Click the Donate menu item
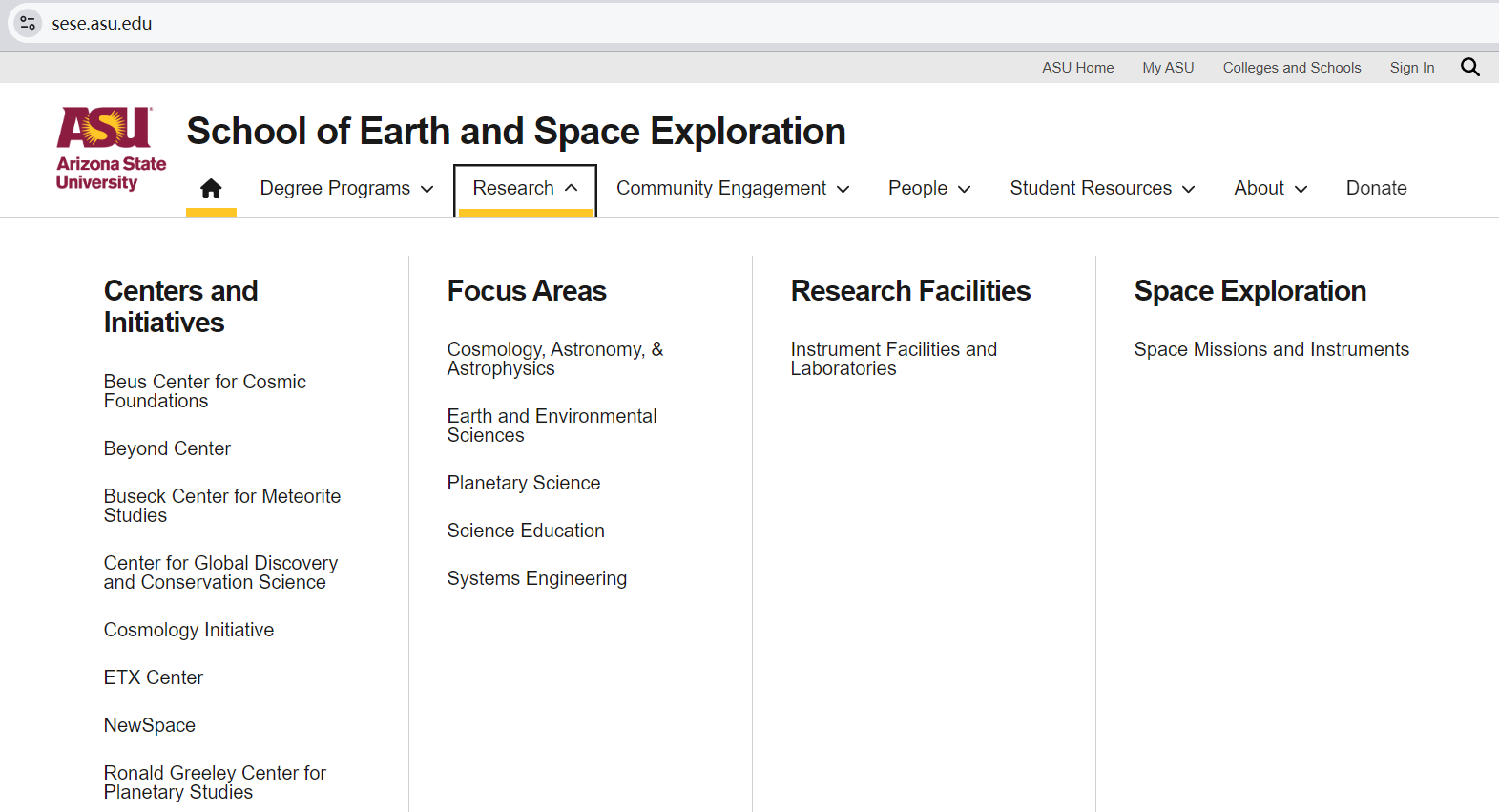Image resolution: width=1499 pixels, height=812 pixels. coord(1376,188)
